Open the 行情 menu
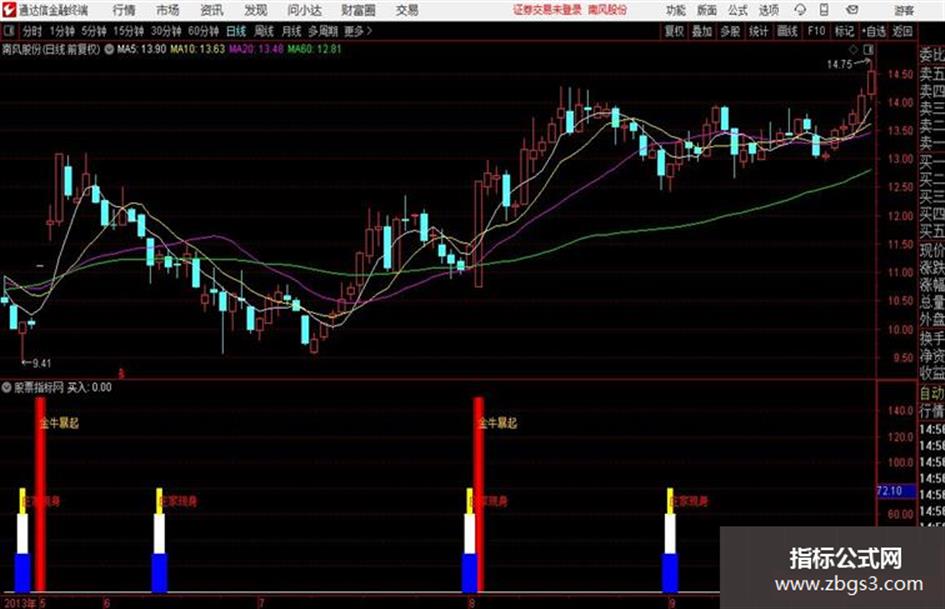The height and width of the screenshot is (609, 945). [x=124, y=10]
